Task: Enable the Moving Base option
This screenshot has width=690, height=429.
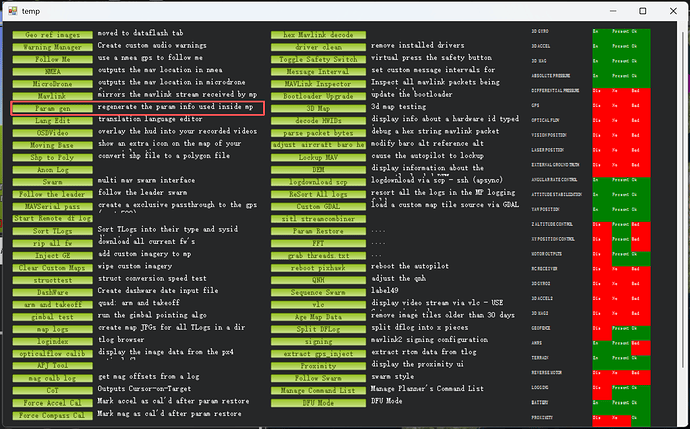Action: click(52, 145)
